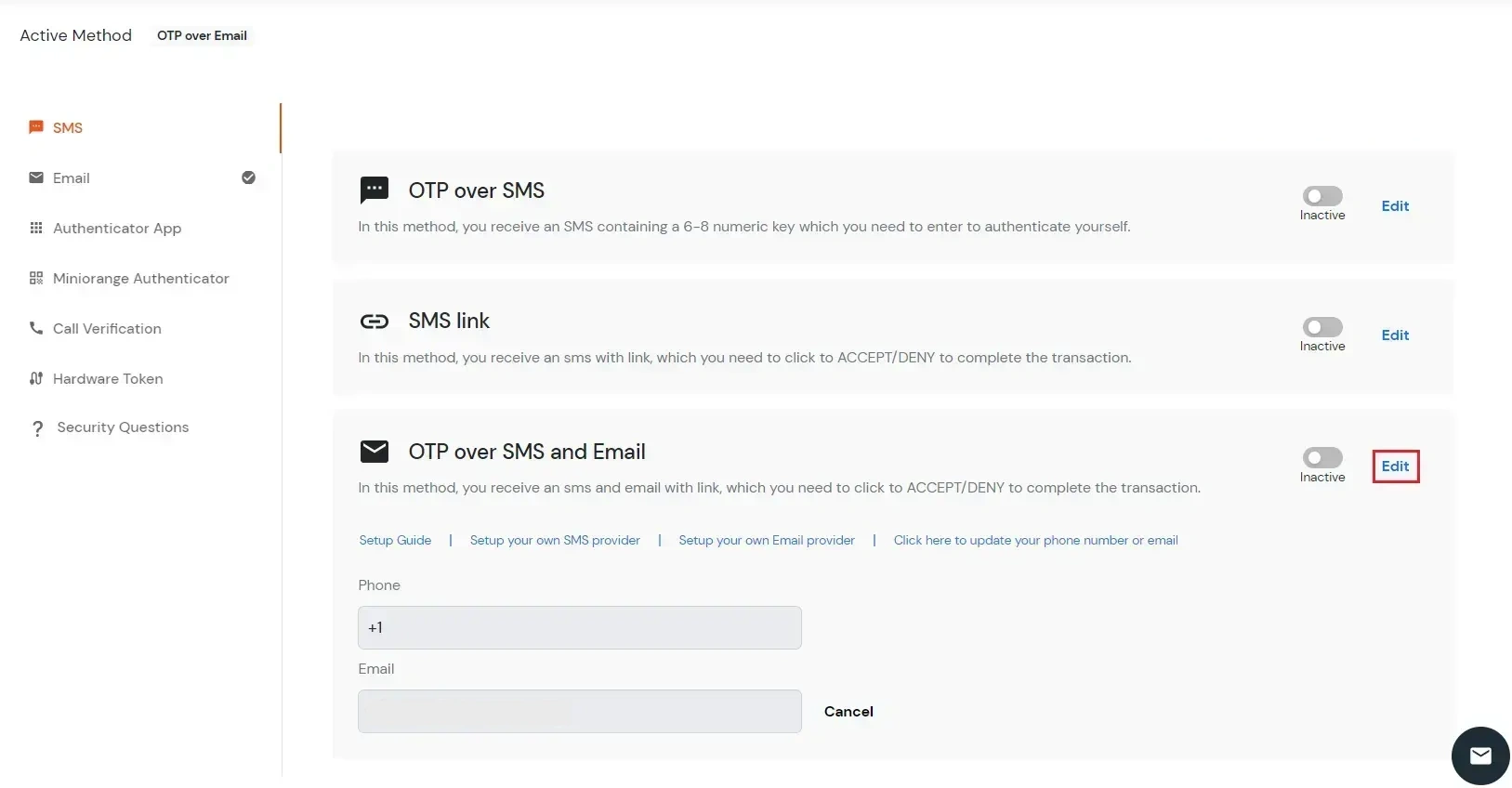This screenshot has height=788, width=1512.
Task: Activate the OTP over SMS and Email switch
Action: (1323, 456)
